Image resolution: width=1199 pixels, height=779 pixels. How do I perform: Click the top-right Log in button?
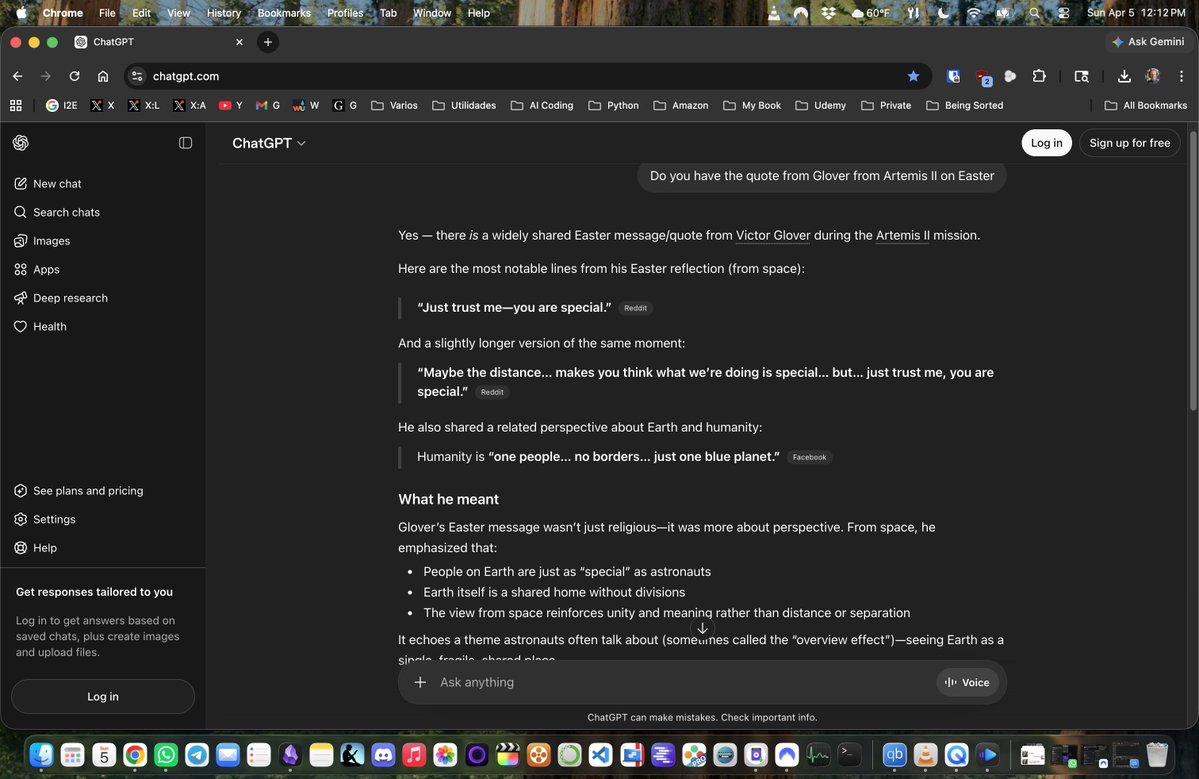pyautogui.click(x=1046, y=143)
